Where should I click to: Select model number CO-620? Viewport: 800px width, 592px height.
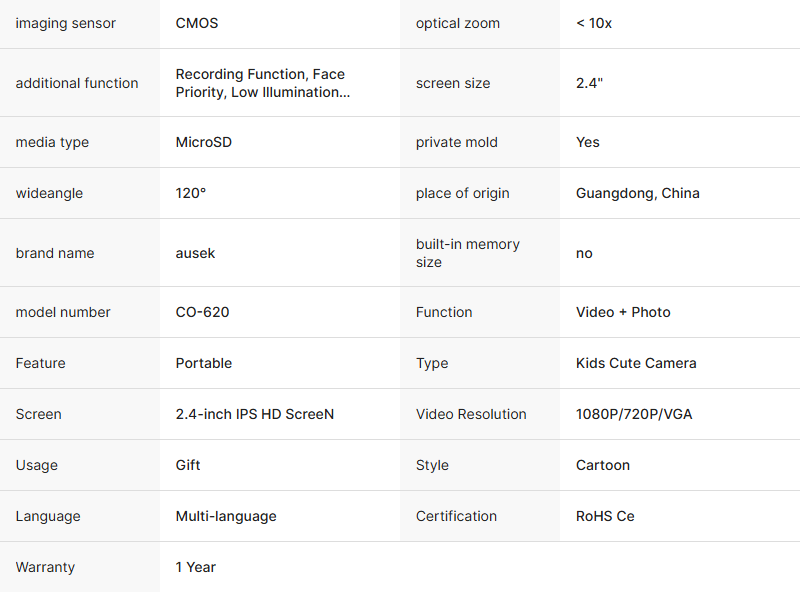pyautogui.click(x=203, y=312)
